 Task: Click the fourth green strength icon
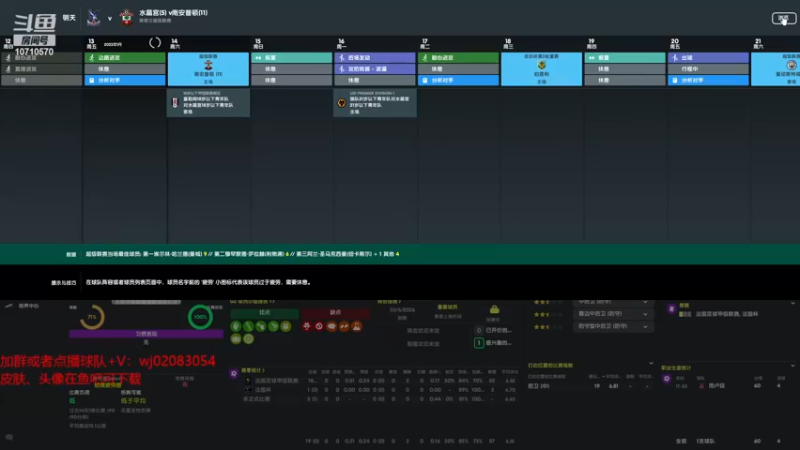tap(273, 326)
